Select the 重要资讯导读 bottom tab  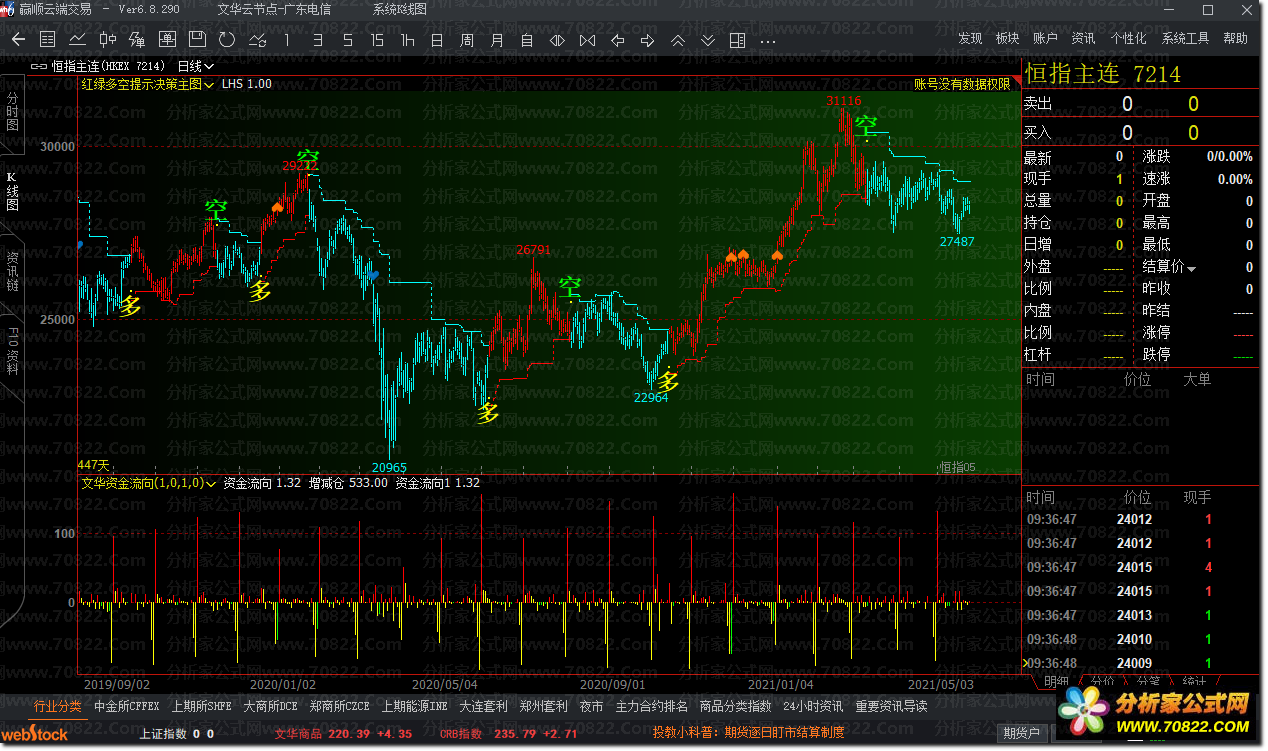(891, 706)
